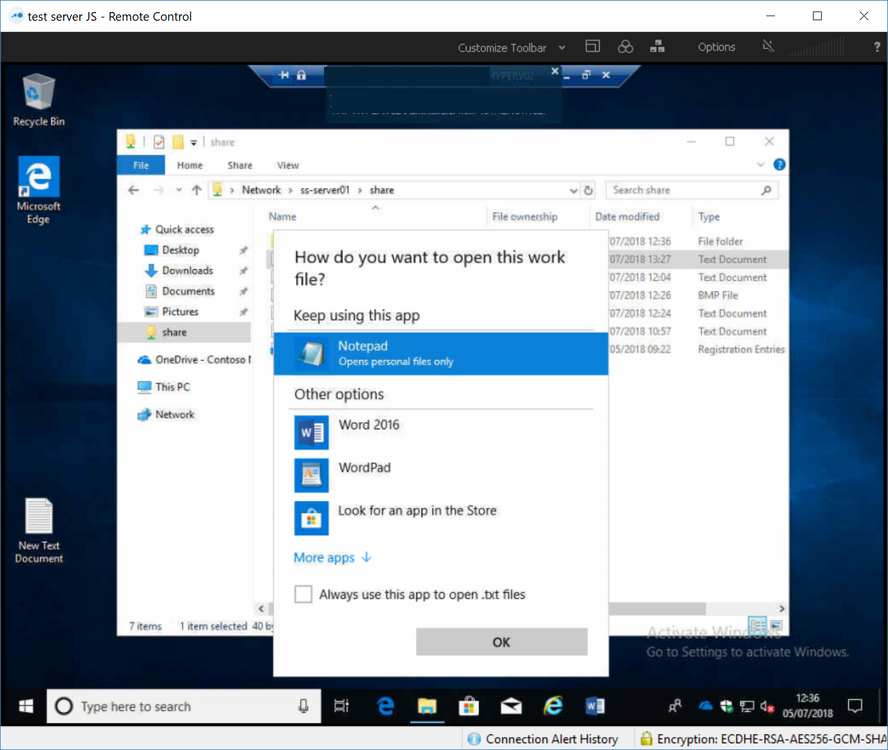Click chevron after ss-server01 in breadcrumb
This screenshot has height=750, width=888.
click(360, 190)
